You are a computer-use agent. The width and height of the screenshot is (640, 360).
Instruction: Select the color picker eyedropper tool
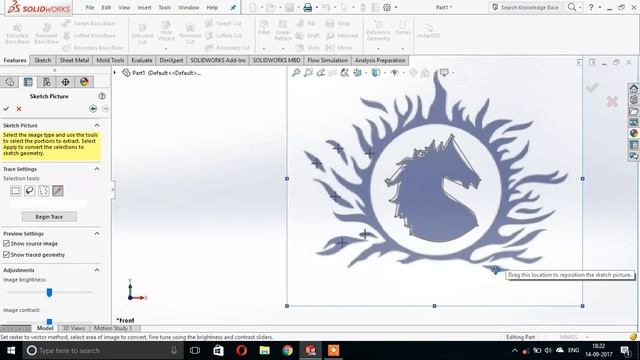pos(58,191)
